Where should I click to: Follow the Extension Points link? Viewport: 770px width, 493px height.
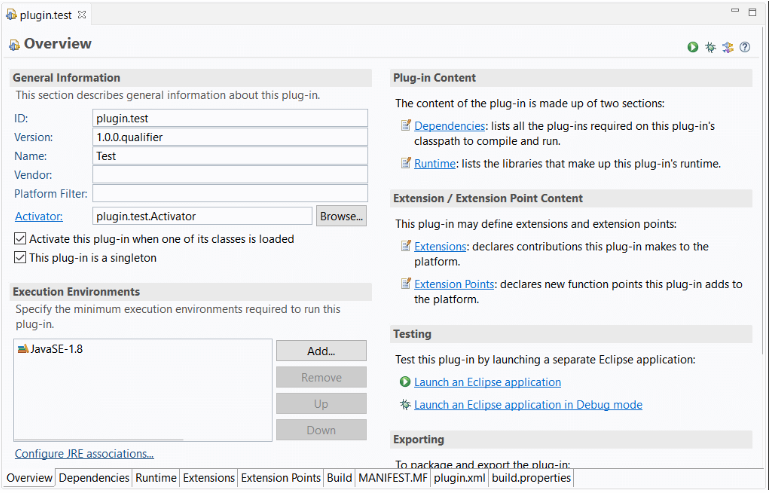coord(454,284)
